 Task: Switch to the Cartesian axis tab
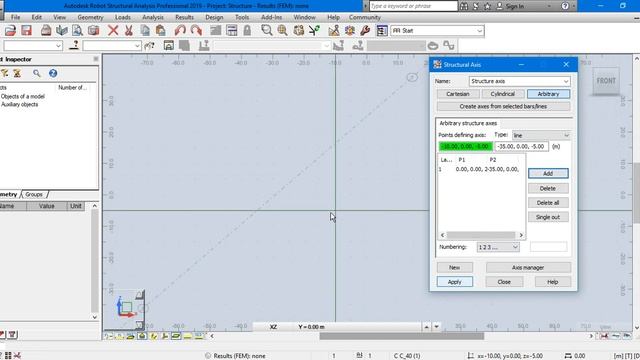pyautogui.click(x=458, y=94)
